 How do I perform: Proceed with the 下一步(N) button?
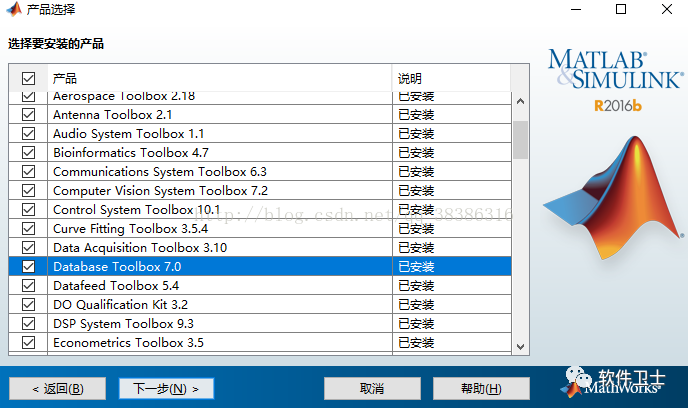pyautogui.click(x=166, y=389)
